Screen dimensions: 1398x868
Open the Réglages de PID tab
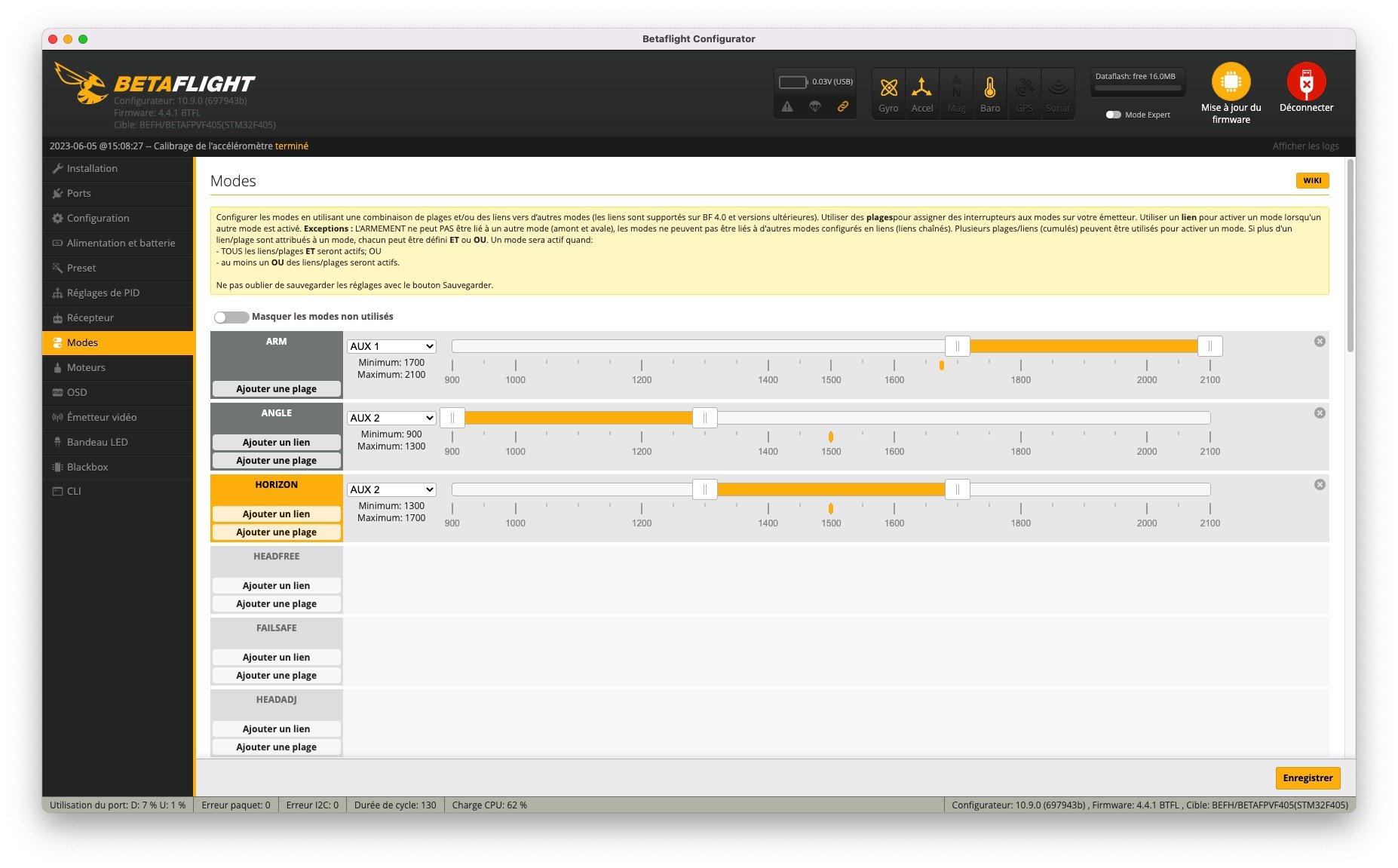point(118,293)
